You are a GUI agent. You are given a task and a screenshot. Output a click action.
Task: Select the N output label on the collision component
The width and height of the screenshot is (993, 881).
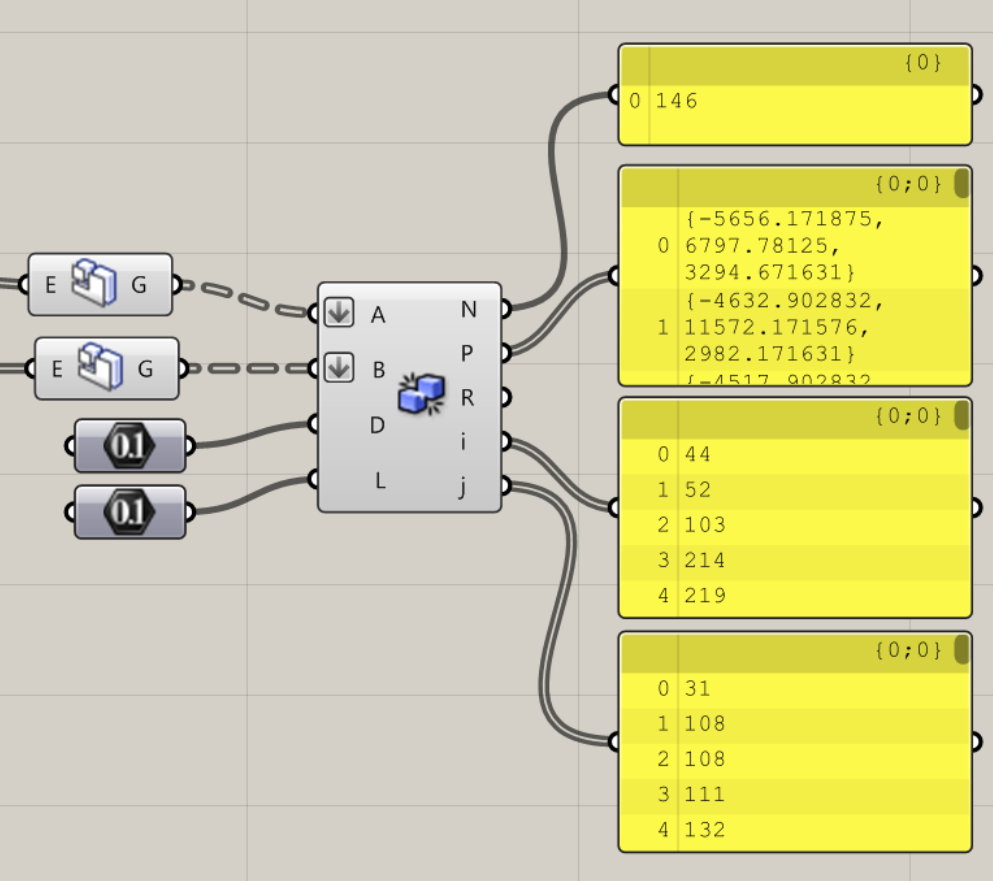[468, 310]
